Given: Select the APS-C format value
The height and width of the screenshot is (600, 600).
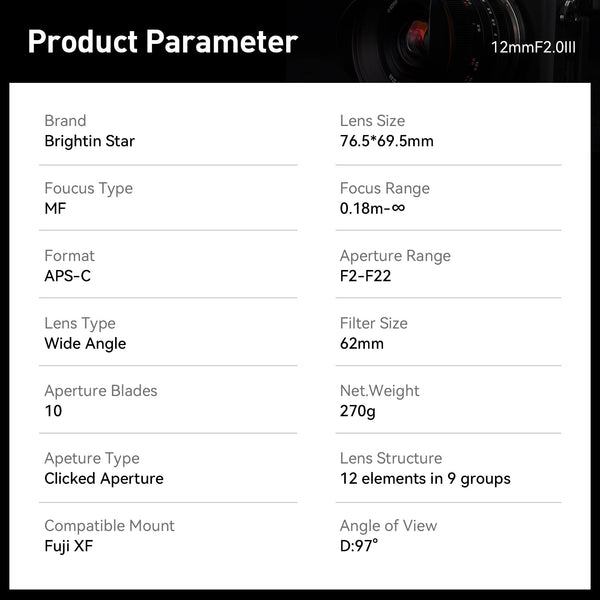Looking at the screenshot, I should tap(67, 276).
